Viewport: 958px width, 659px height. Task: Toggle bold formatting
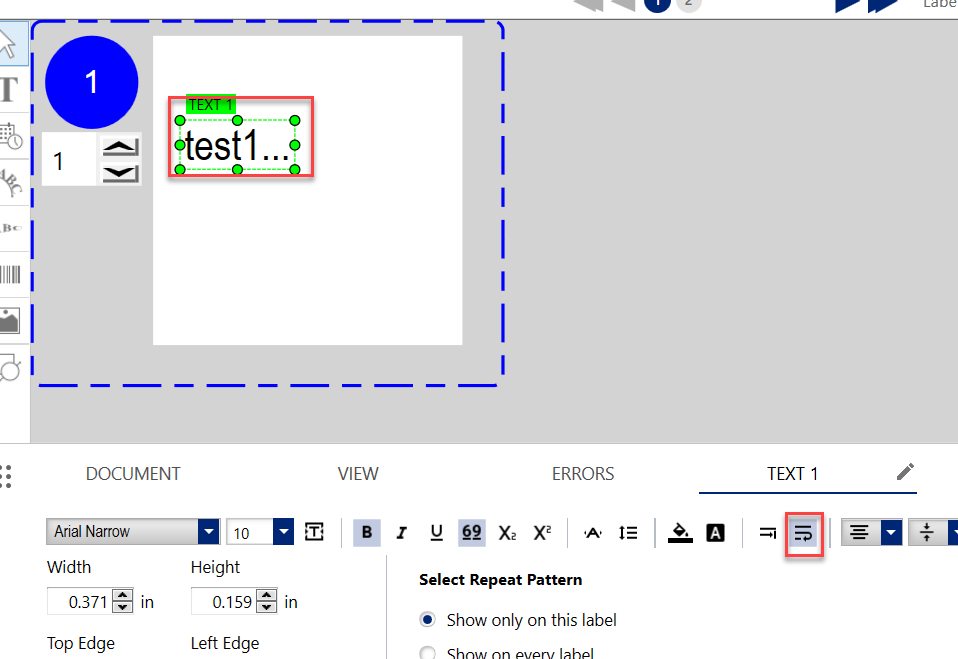367,533
